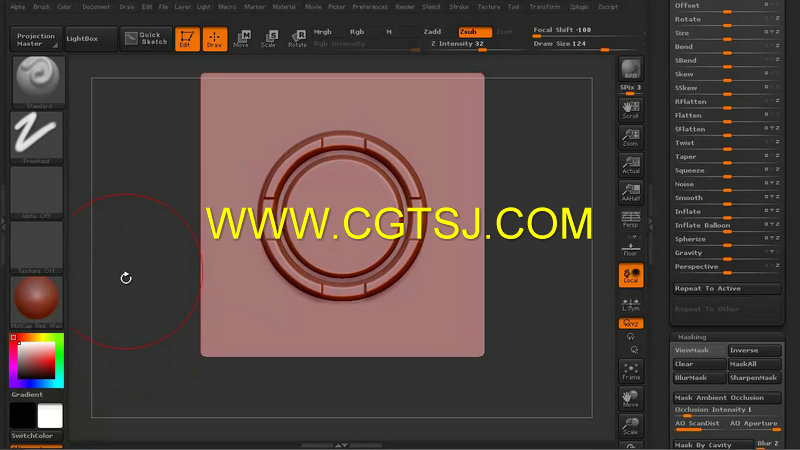Open the Texture Off selector
The image size is (800, 450).
tap(36, 247)
